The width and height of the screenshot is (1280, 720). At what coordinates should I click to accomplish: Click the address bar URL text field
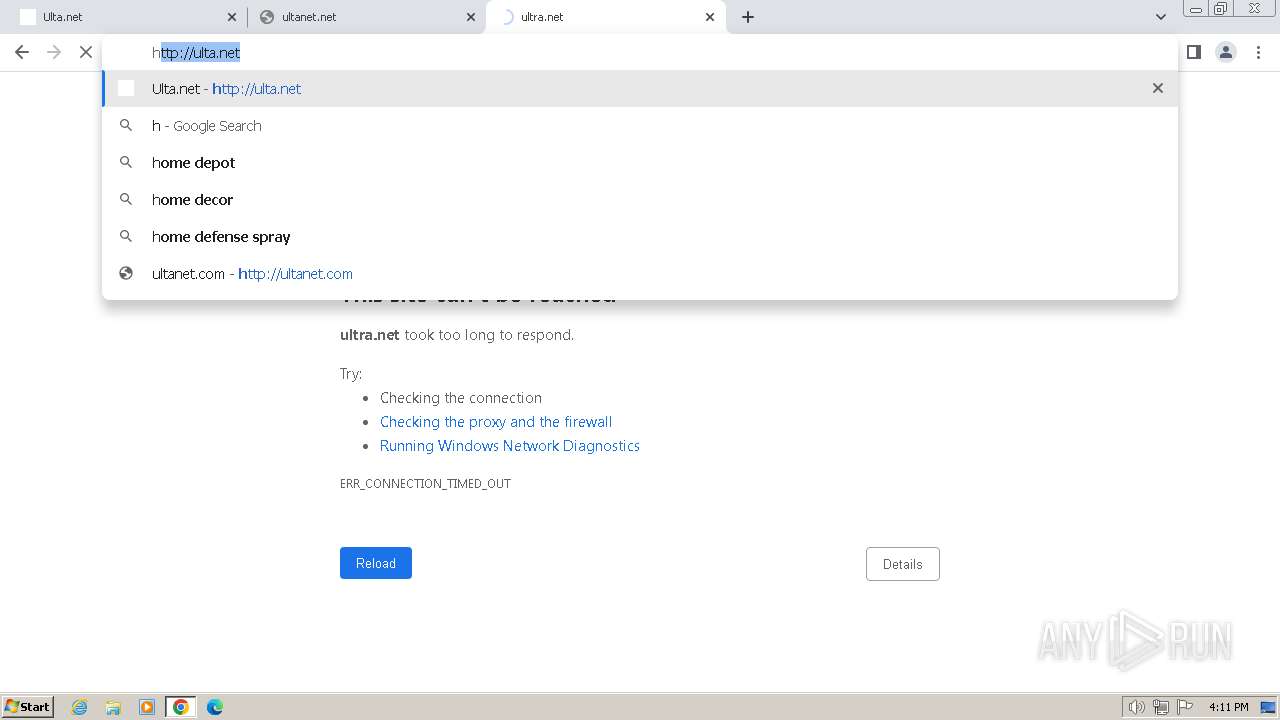tap(640, 52)
